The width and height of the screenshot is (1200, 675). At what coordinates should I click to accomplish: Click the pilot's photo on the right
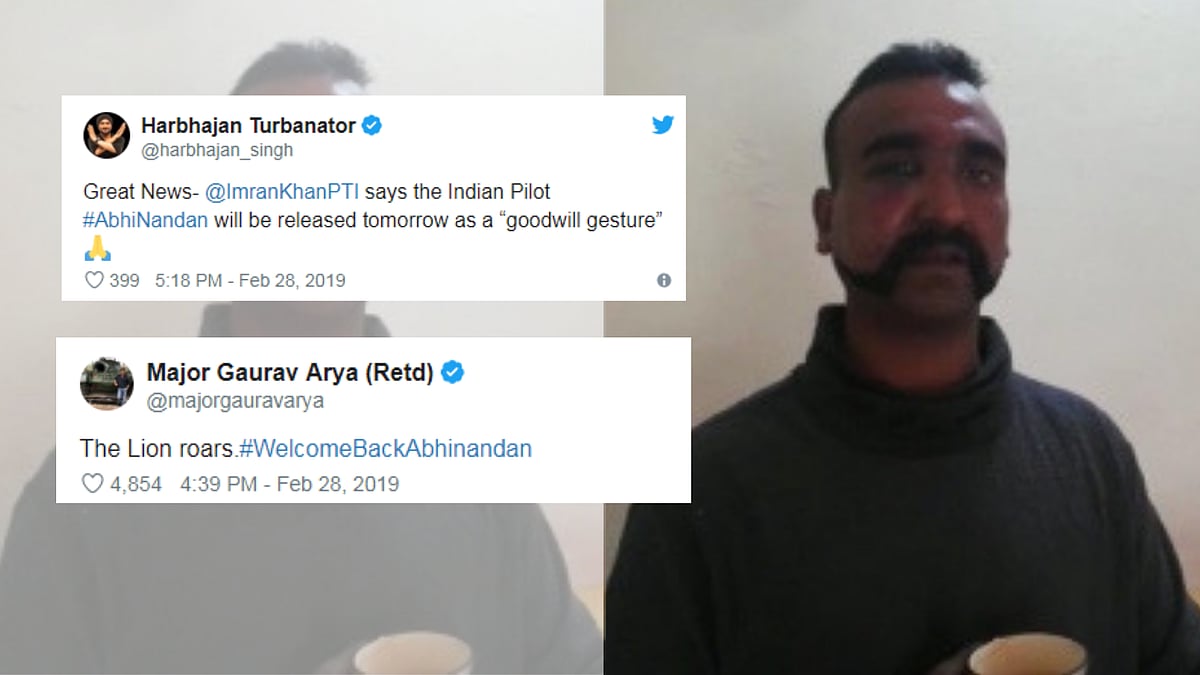[902, 337]
